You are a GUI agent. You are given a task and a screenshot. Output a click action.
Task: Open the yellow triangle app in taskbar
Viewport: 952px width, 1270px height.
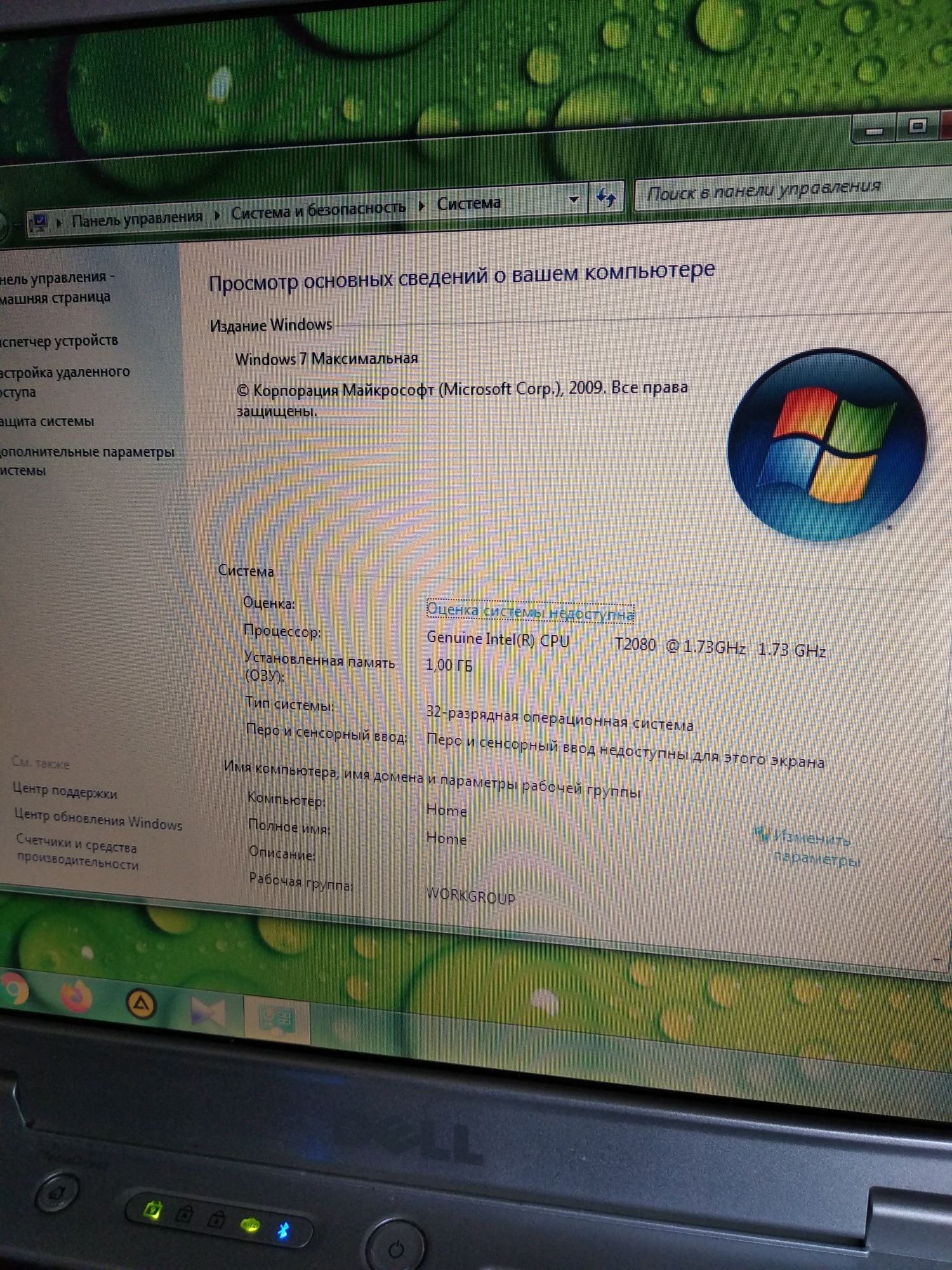coord(141,1004)
